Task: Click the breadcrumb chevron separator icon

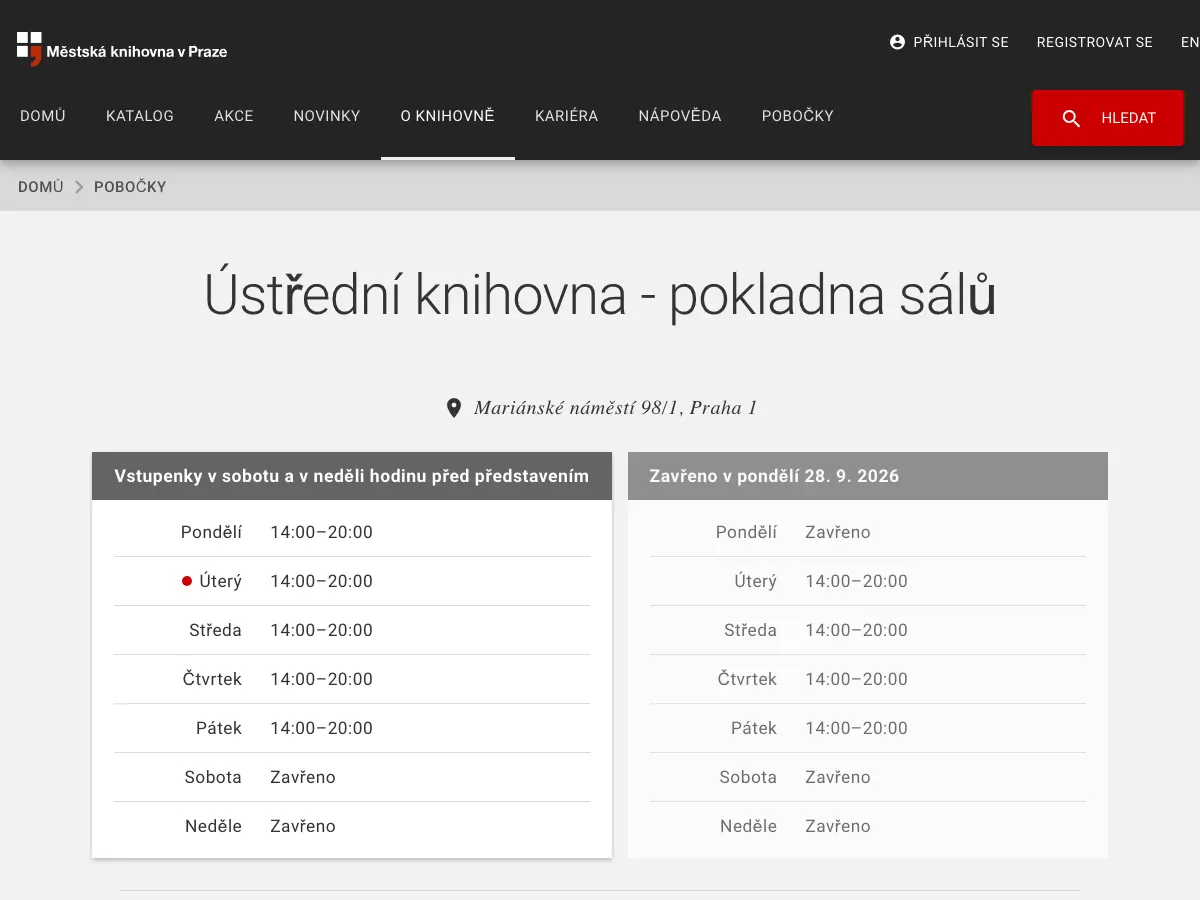Action: pos(79,187)
